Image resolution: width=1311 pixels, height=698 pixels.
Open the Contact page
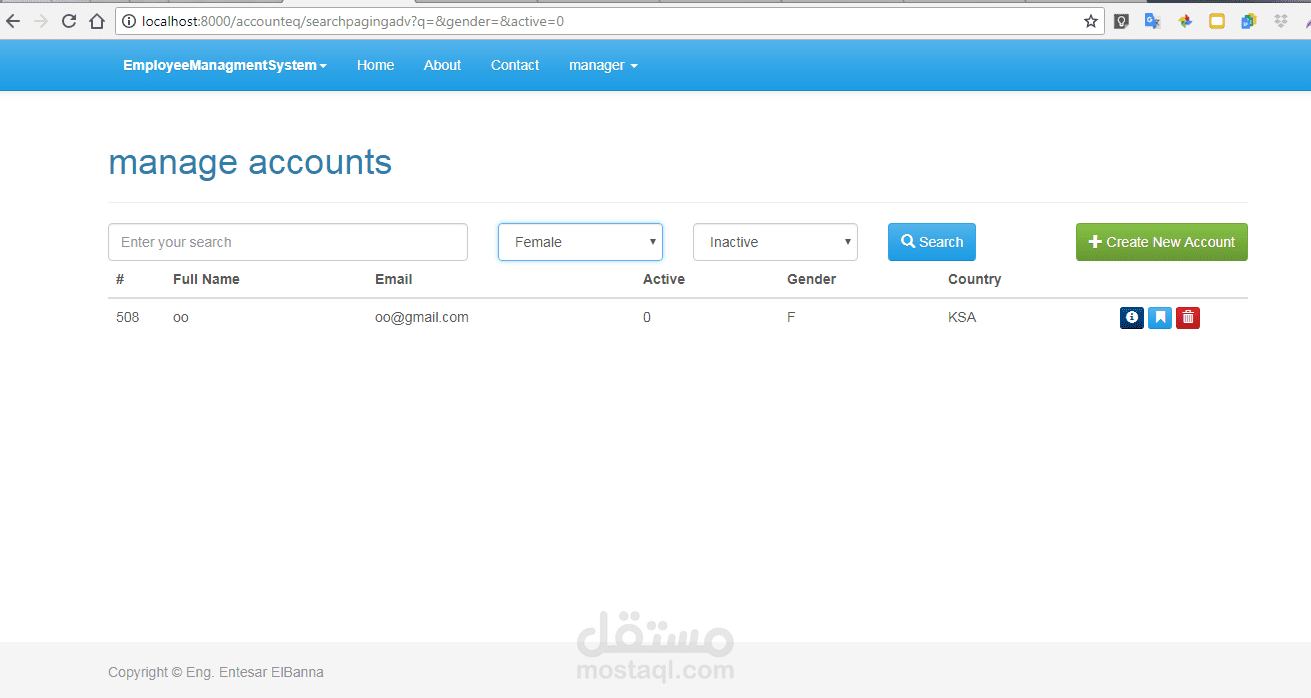point(515,65)
